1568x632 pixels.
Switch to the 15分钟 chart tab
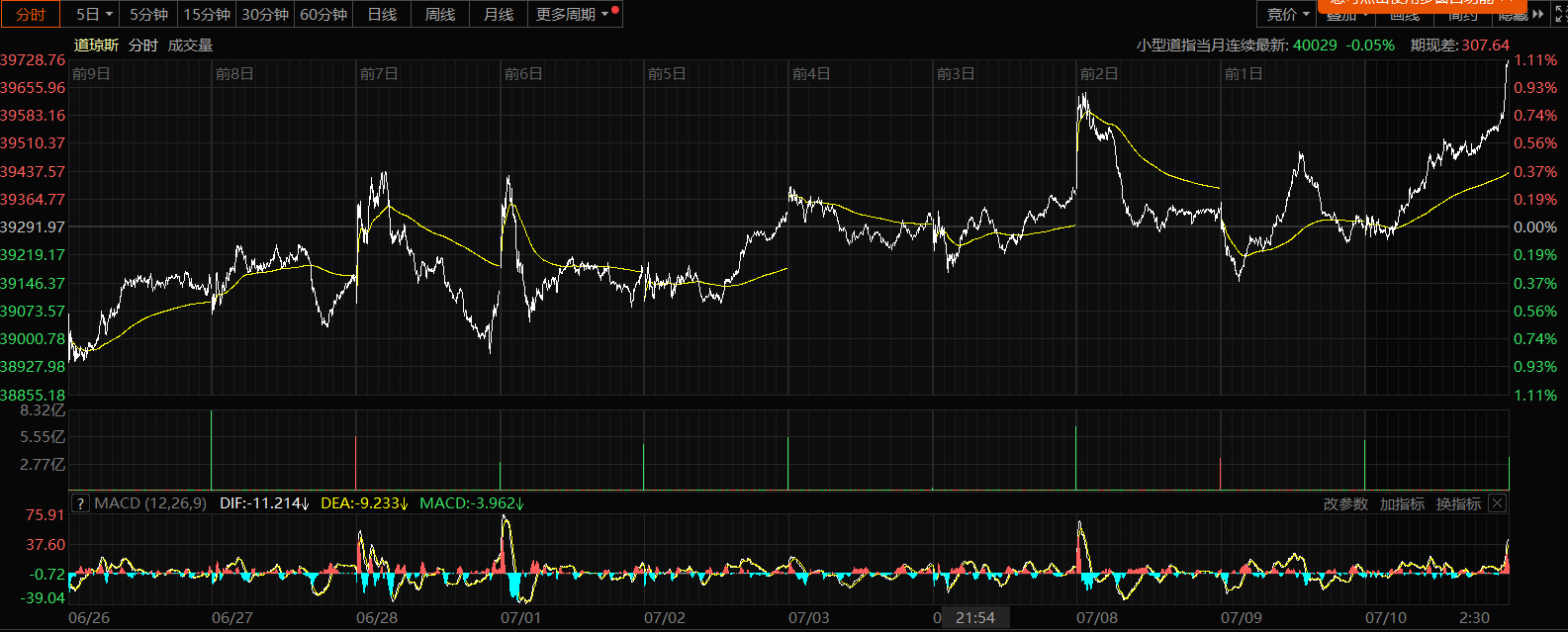pyautogui.click(x=207, y=14)
